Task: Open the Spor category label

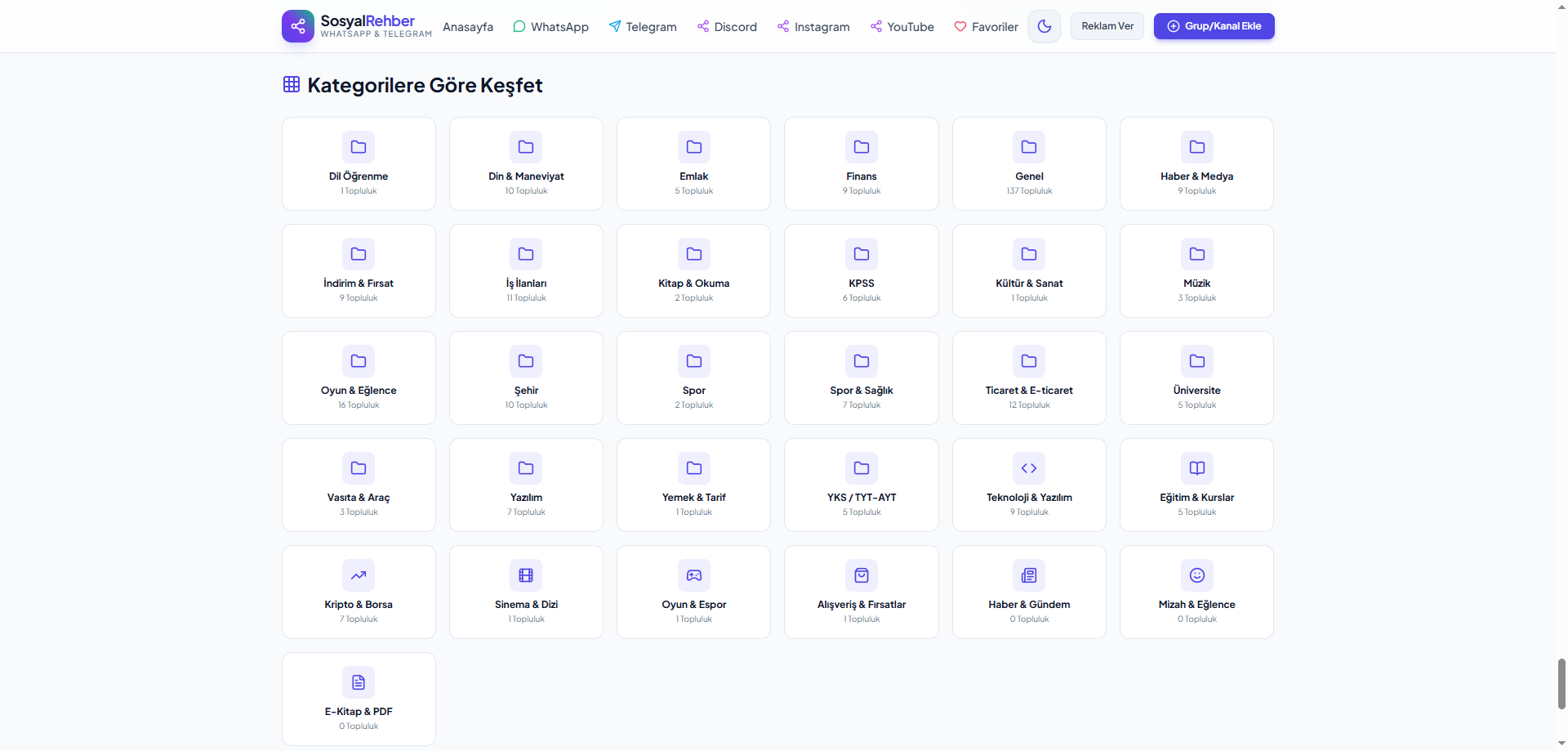Action: pyautogui.click(x=694, y=391)
